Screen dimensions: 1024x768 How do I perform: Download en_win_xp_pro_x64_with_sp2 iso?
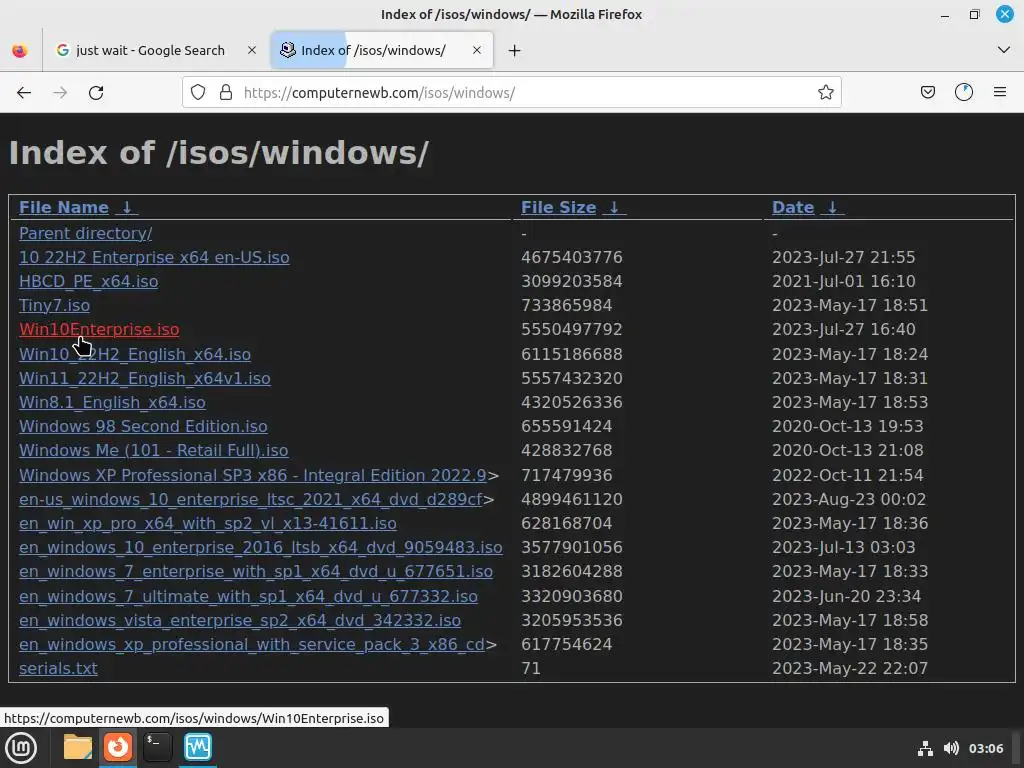(208, 524)
